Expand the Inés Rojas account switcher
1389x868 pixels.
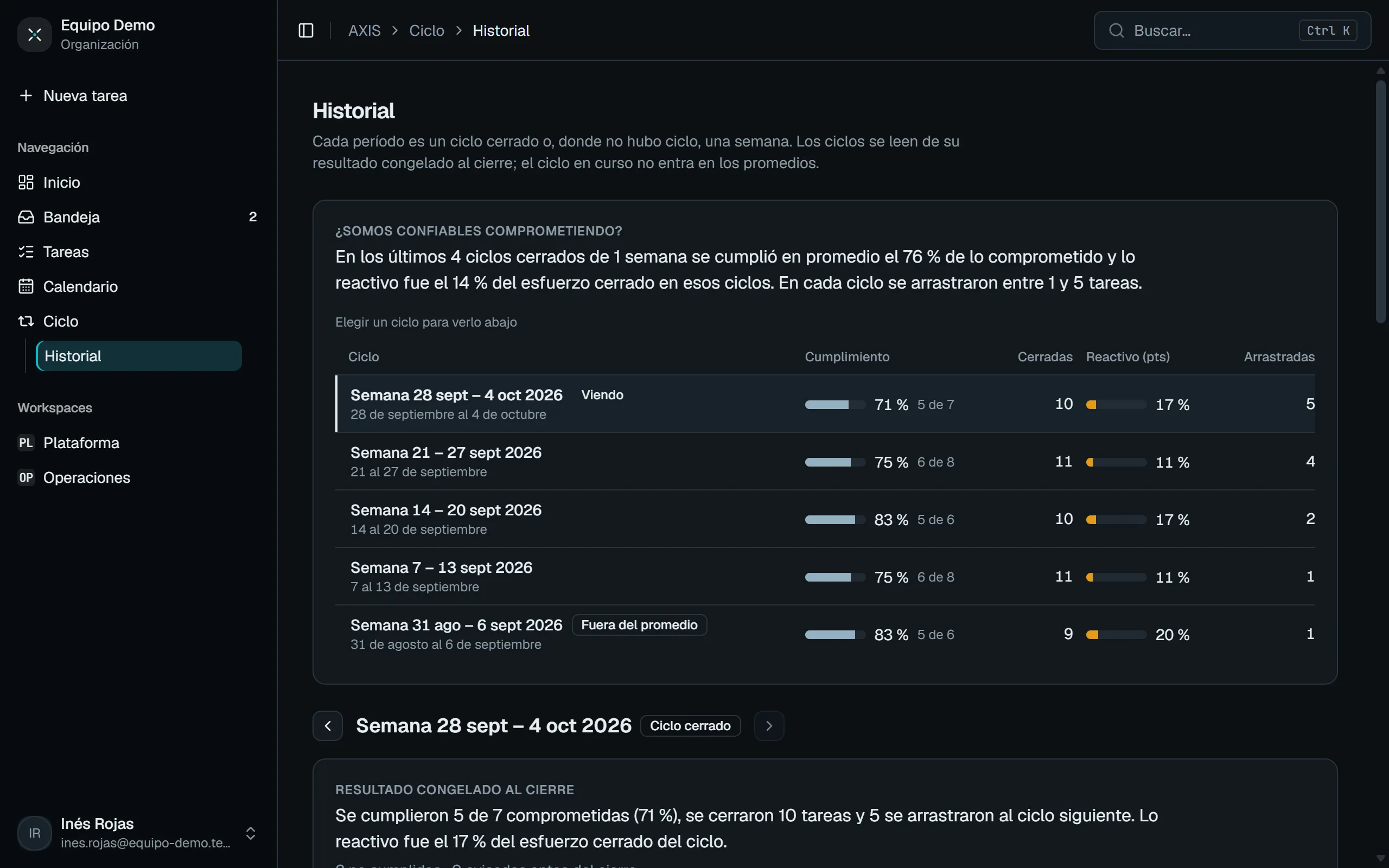tap(251, 833)
